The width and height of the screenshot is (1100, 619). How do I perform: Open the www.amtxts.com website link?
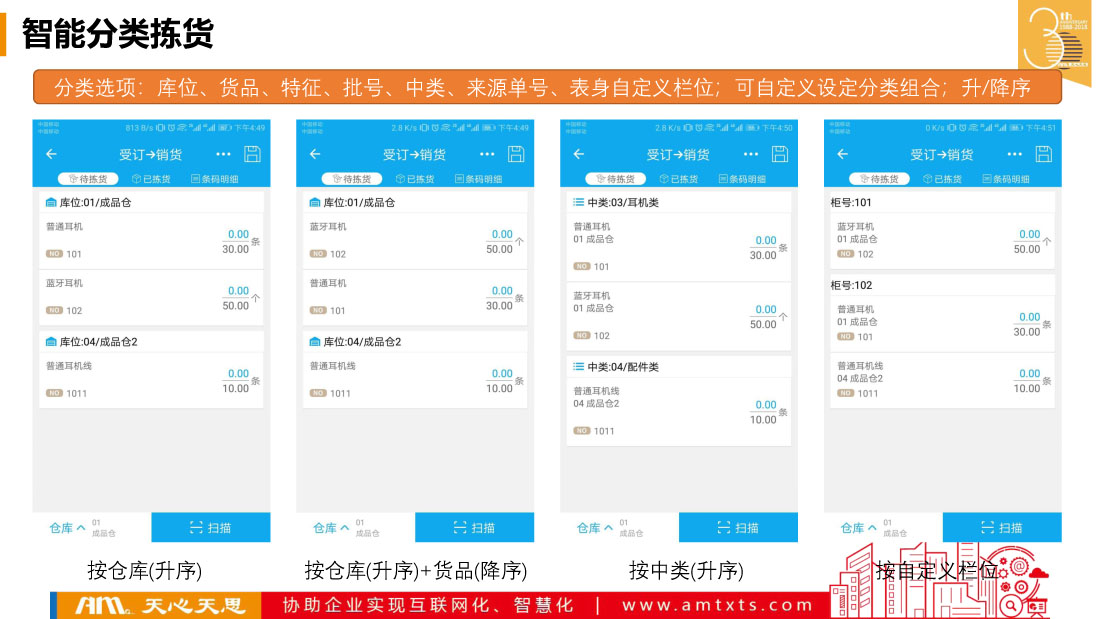click(x=718, y=605)
